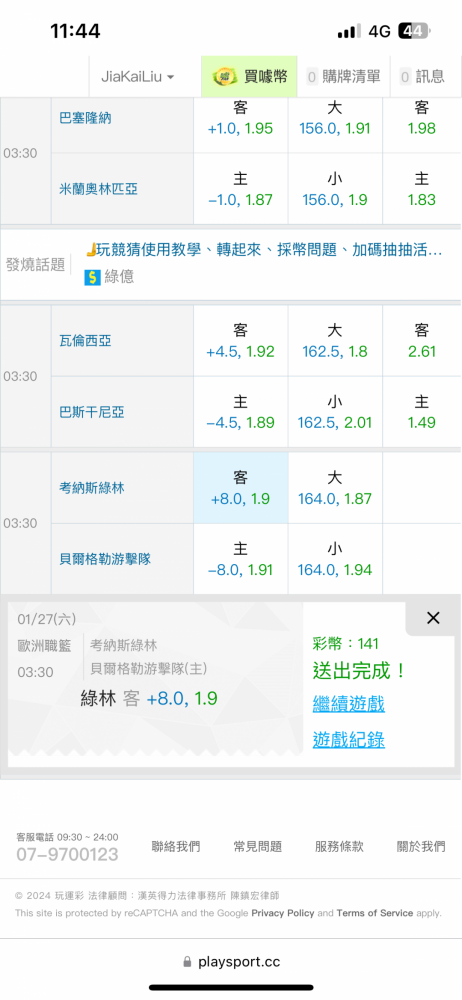Open the 常見問題 FAQ link
Image resolution: width=462 pixels, height=1000 pixels.
257,846
